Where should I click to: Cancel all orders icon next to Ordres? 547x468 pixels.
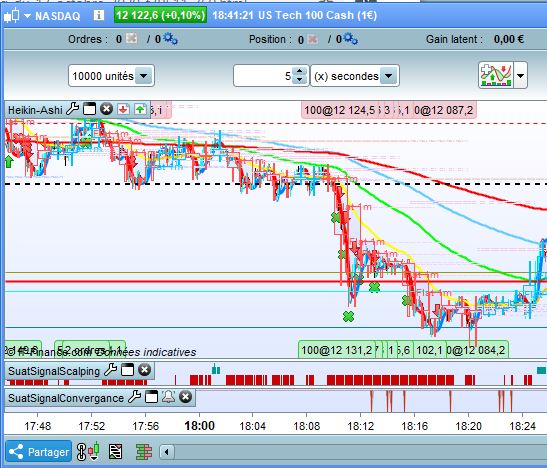132,38
